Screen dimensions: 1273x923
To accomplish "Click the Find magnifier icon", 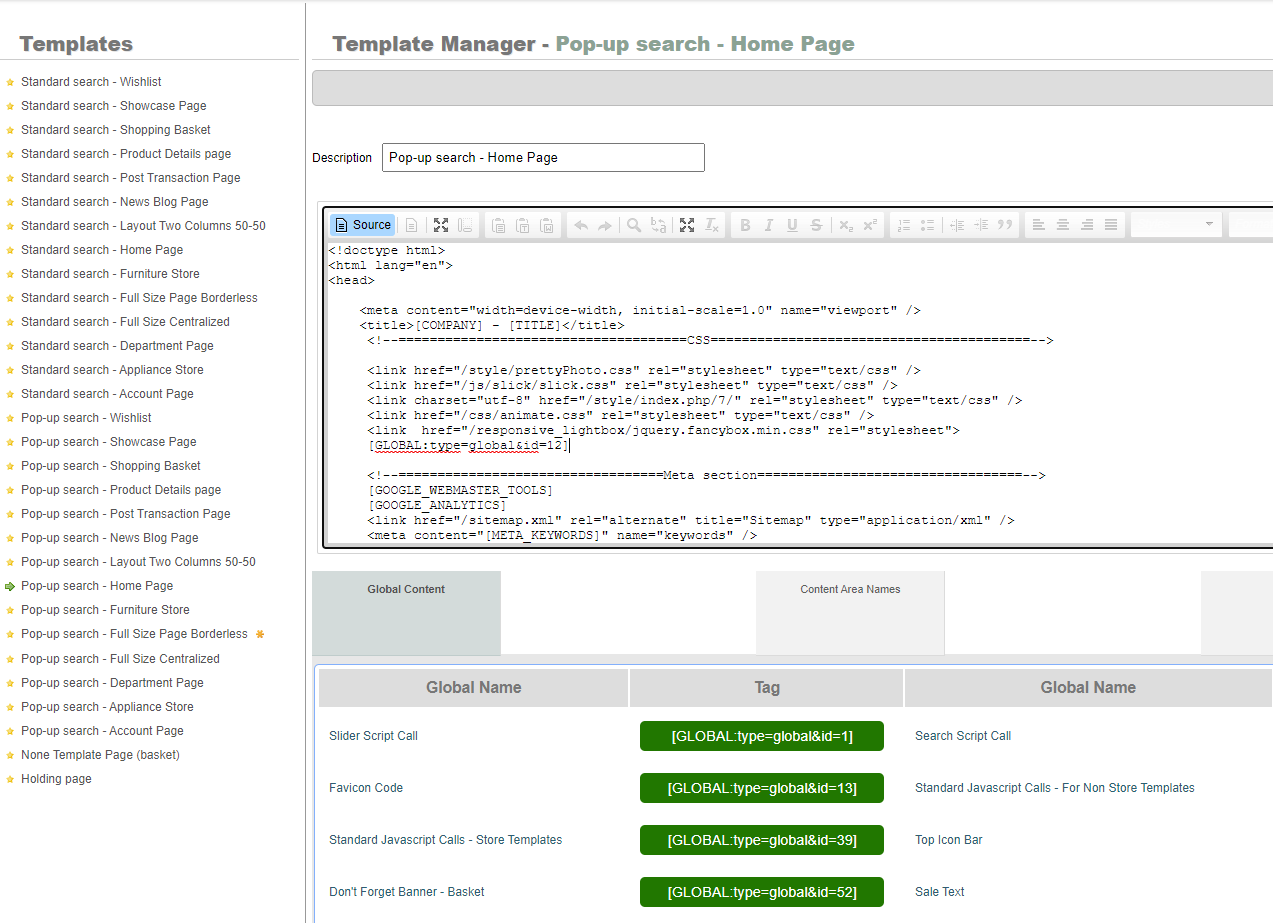I will (x=634, y=225).
